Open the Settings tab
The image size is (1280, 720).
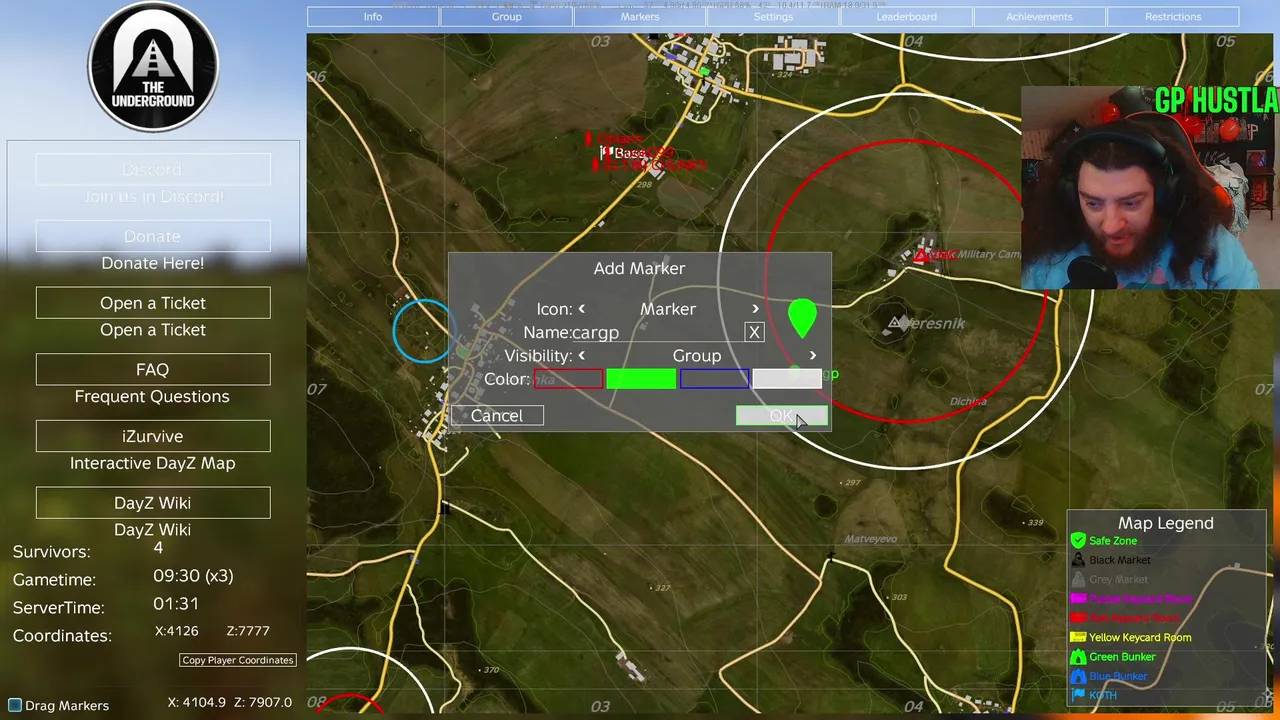[x=773, y=17]
